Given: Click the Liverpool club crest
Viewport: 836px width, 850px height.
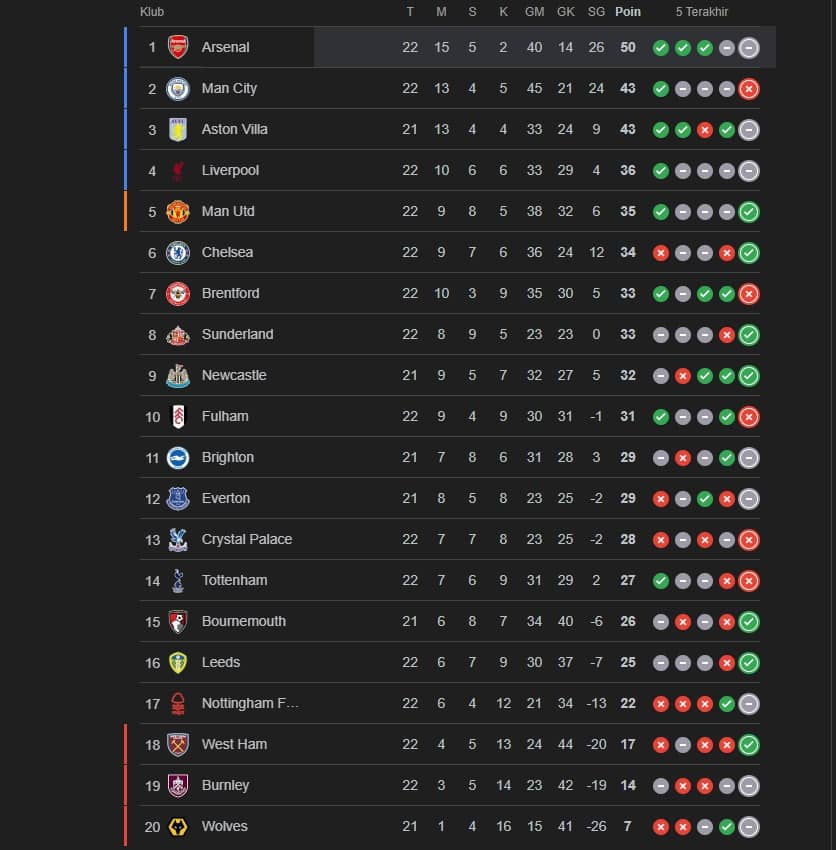Looking at the screenshot, I should [177, 170].
